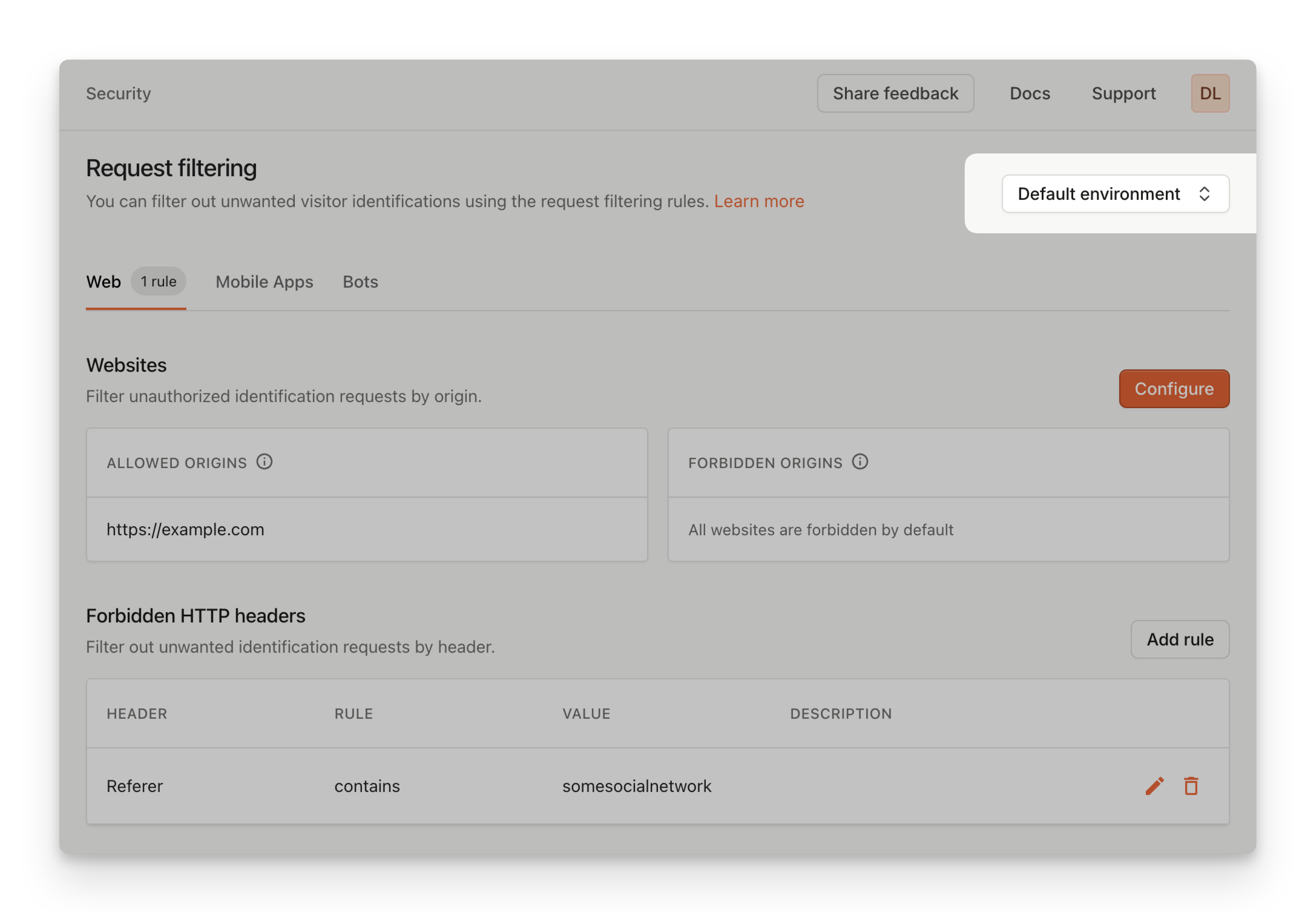Select the Web tab

click(104, 282)
